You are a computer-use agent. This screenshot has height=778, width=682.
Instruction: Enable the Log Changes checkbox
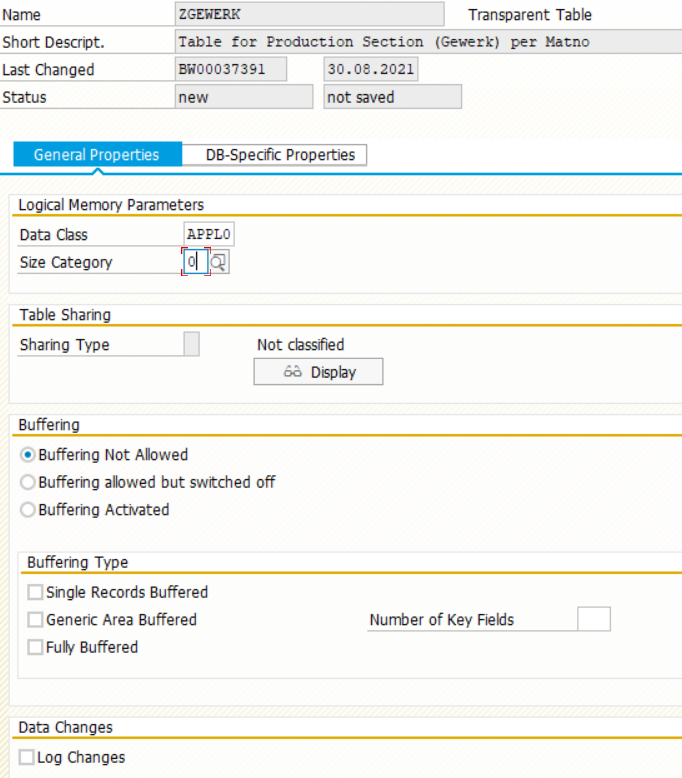(x=27, y=758)
